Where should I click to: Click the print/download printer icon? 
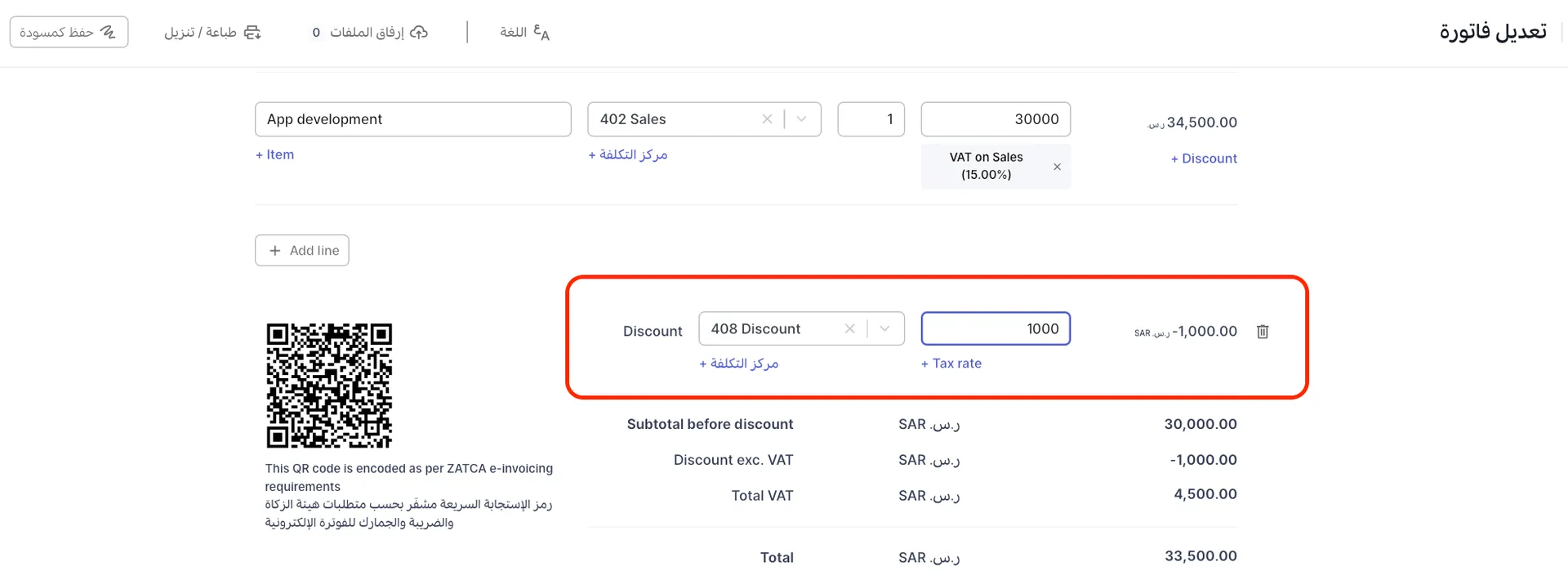click(252, 32)
